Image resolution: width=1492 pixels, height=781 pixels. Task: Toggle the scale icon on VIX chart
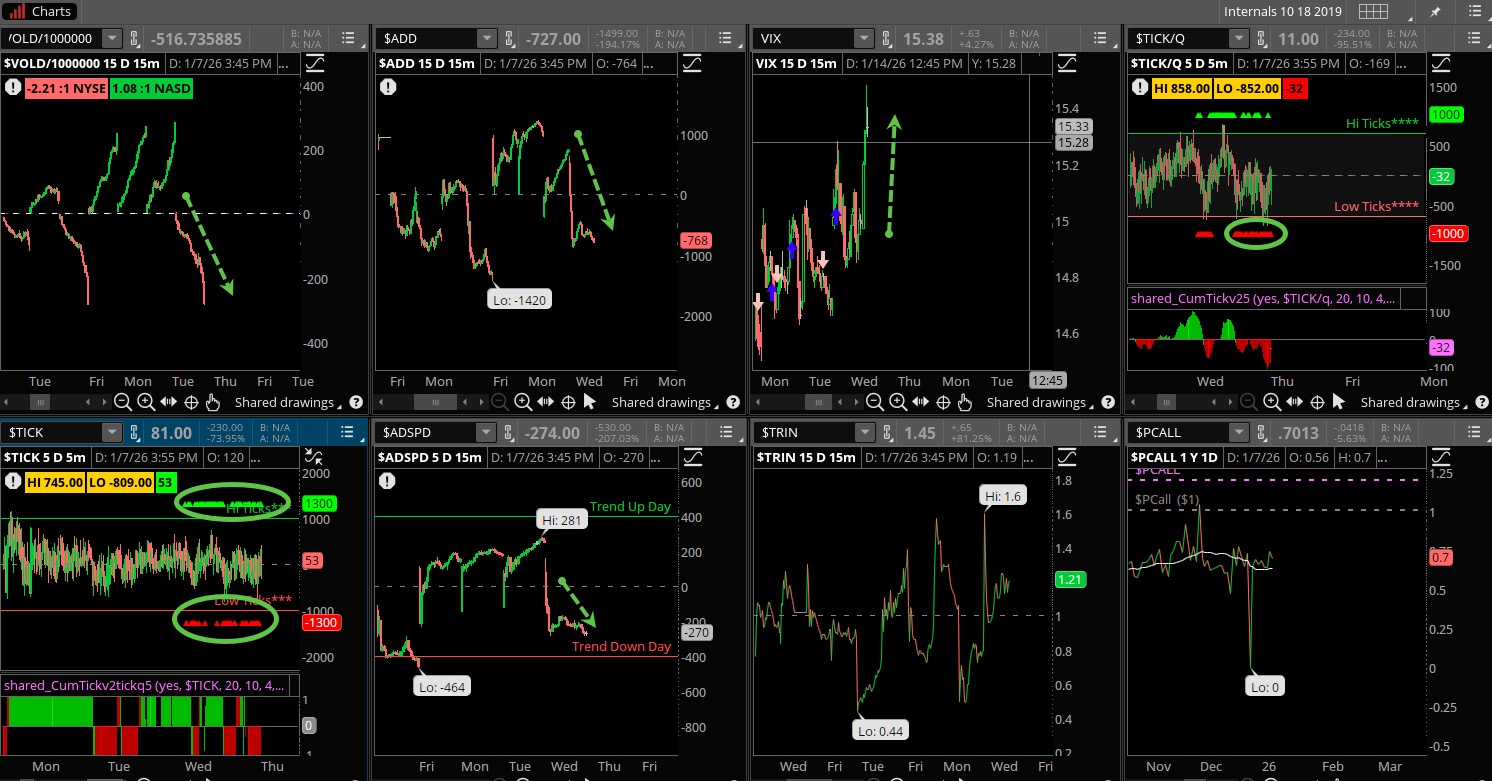[1068, 63]
